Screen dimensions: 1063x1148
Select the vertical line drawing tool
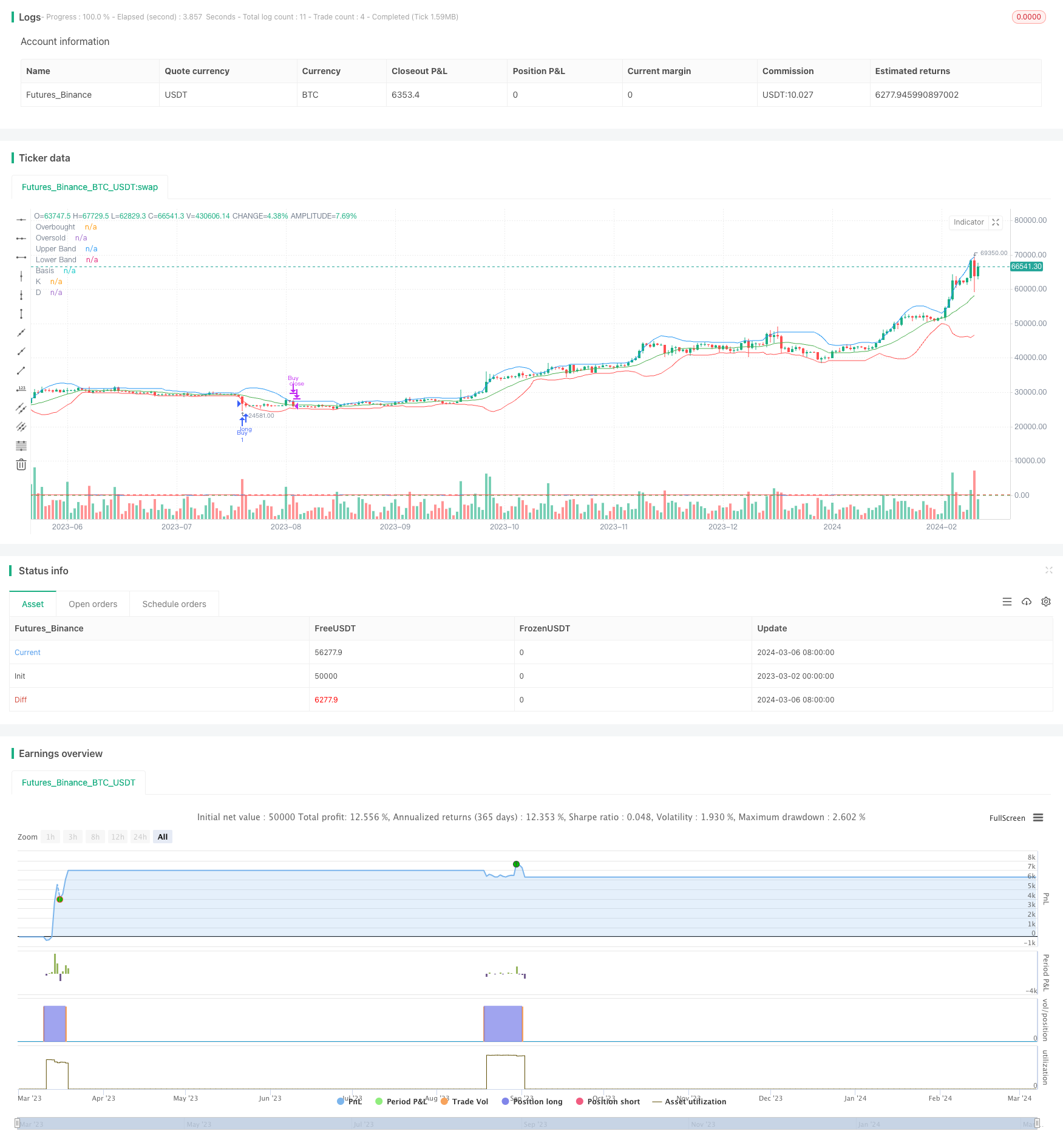click(x=21, y=276)
